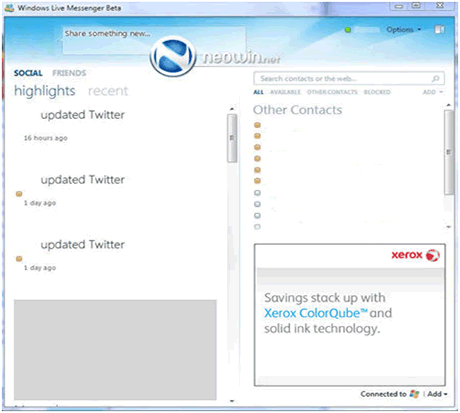Click the first orange contact status icon
The height and width of the screenshot is (413, 460).
257,125
